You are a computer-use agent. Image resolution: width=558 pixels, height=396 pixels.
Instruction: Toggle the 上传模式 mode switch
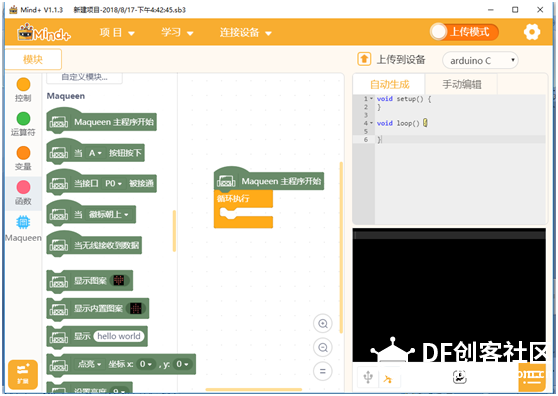click(464, 32)
